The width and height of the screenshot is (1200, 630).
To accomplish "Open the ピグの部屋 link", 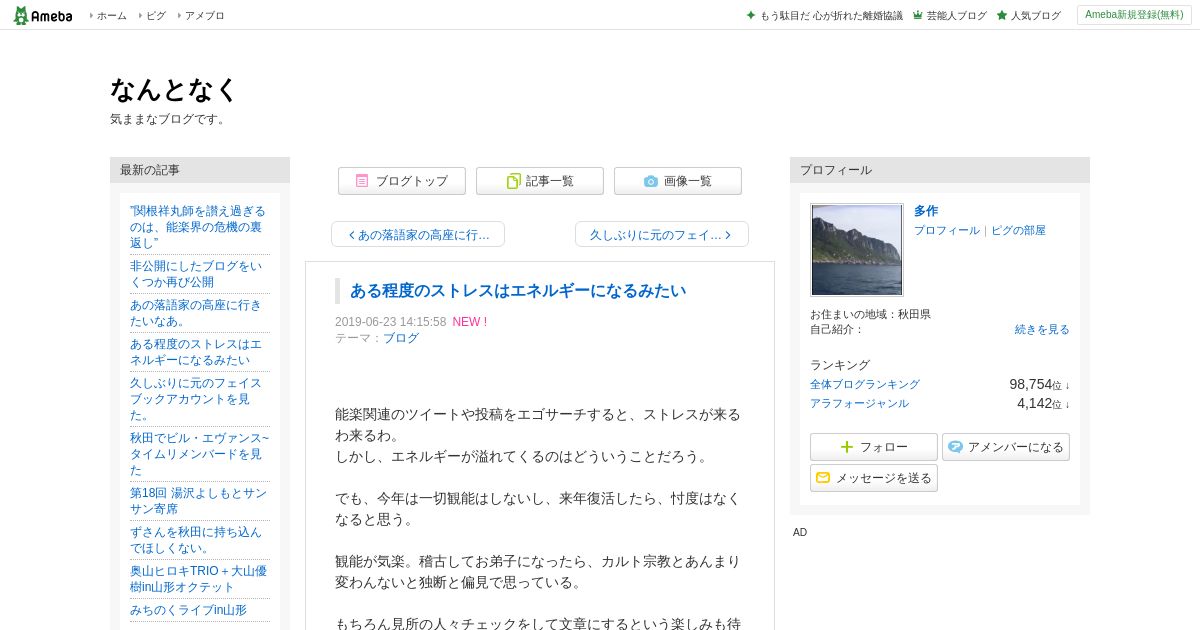I will 1018,230.
